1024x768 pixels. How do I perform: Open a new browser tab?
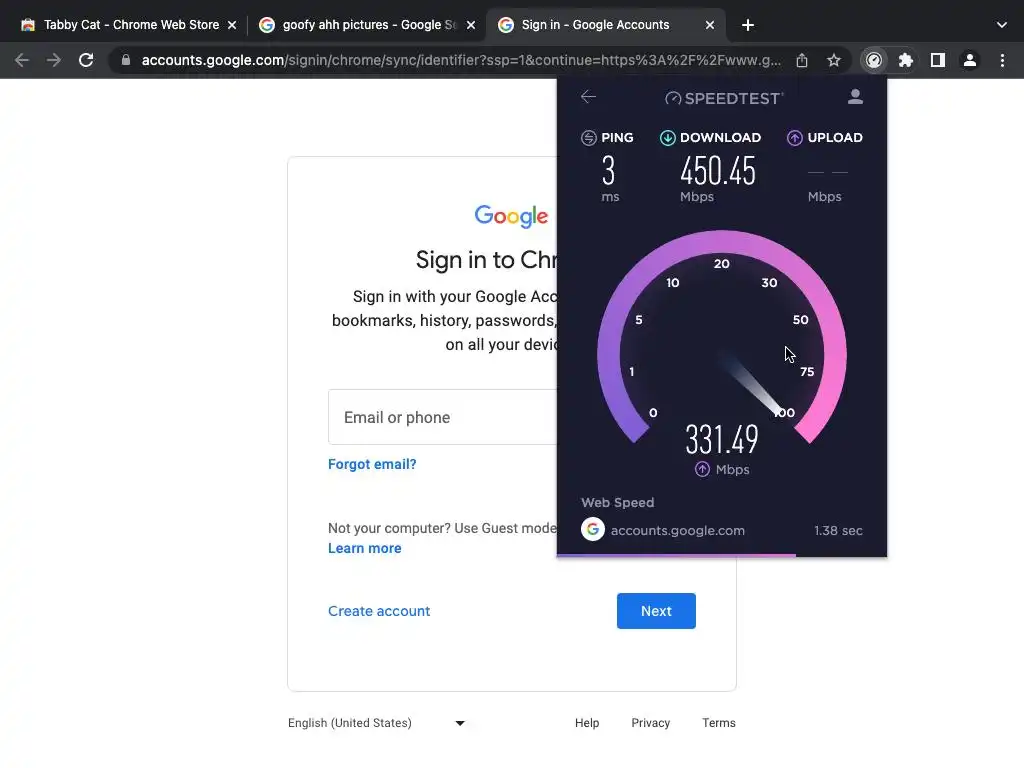748,25
